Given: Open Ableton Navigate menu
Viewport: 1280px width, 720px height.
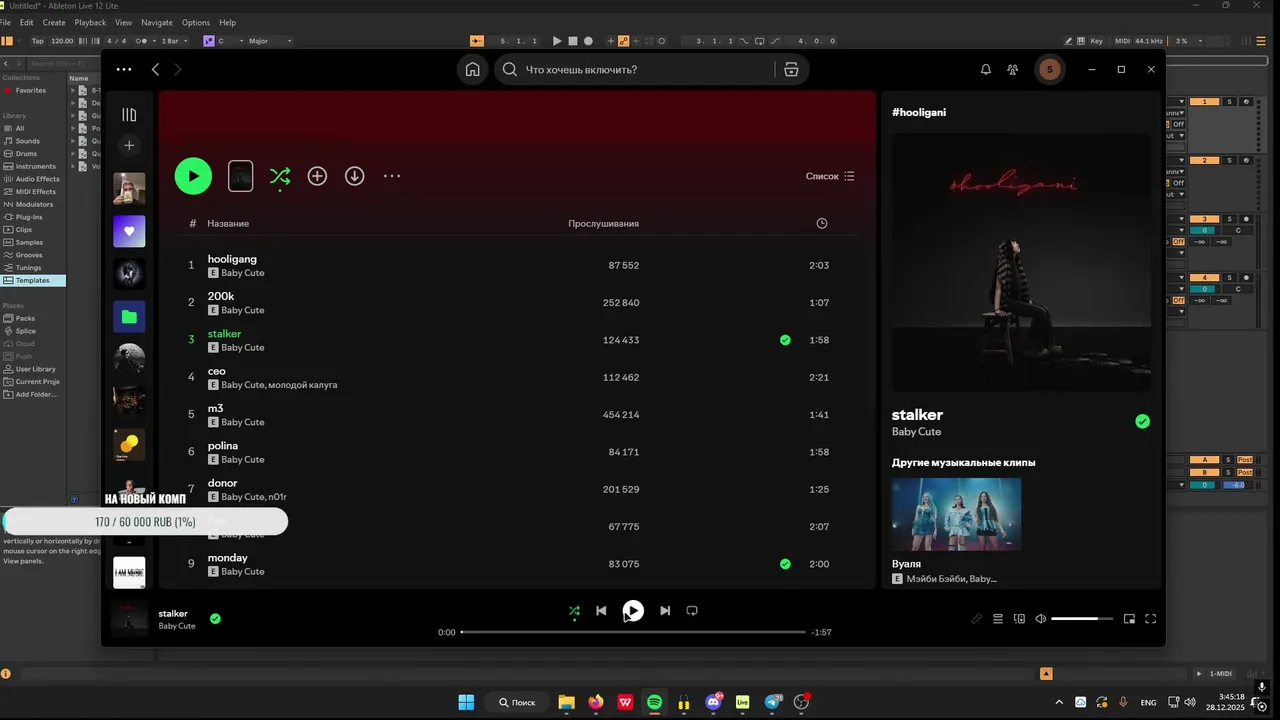Looking at the screenshot, I should [157, 22].
